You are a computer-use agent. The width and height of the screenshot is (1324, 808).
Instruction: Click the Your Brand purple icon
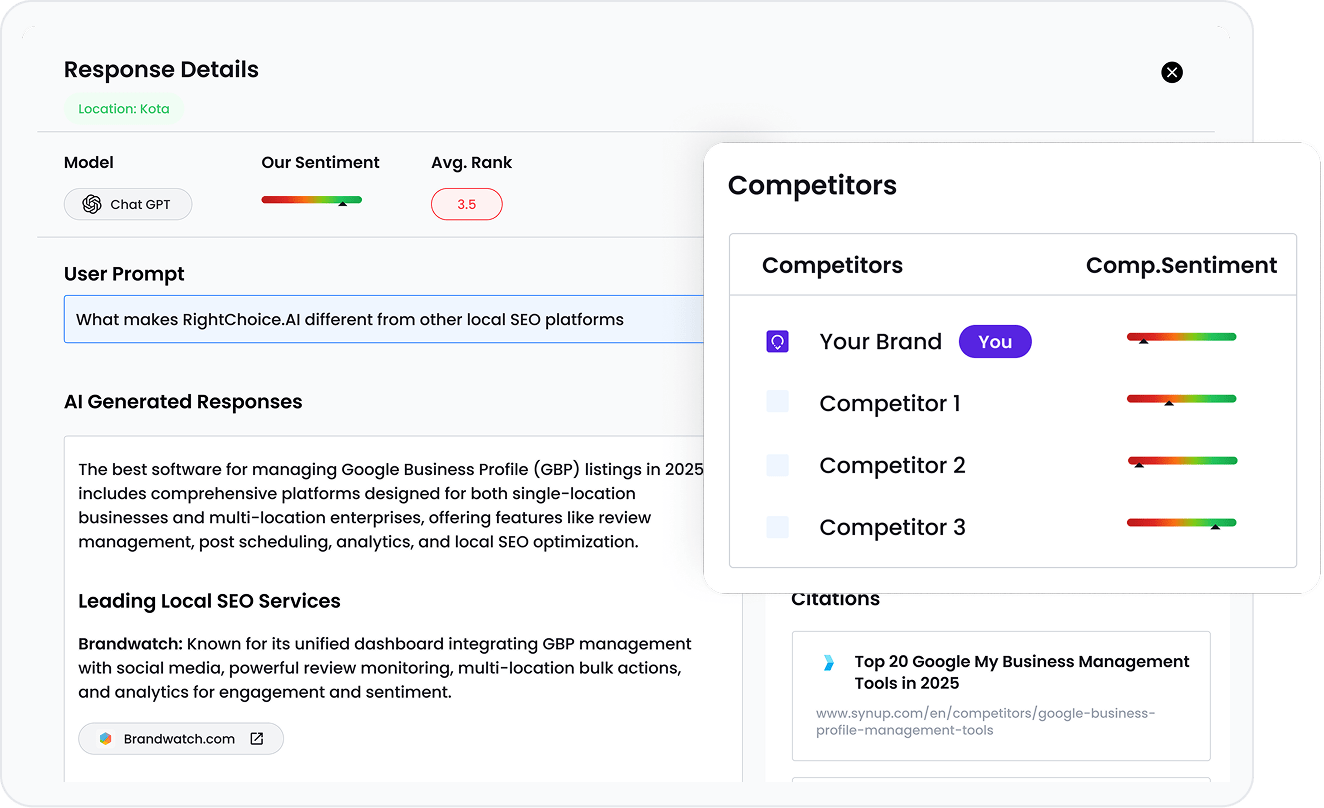[x=777, y=342]
